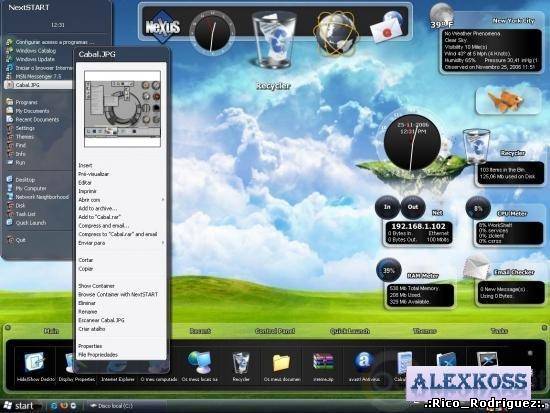
Task: Click Internet Explorer icon in taskbar quick launch
Action: coord(54,406)
